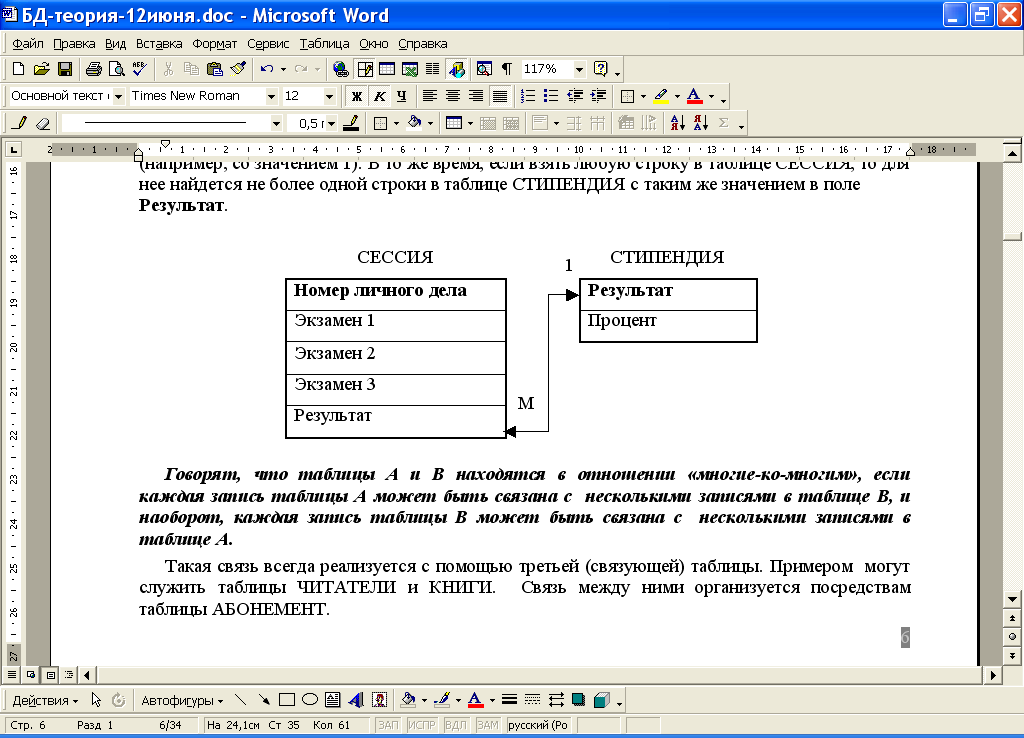Screen dimensions: 1024x738
Task: Insert hyperlink with the globe icon
Action: pos(340,69)
